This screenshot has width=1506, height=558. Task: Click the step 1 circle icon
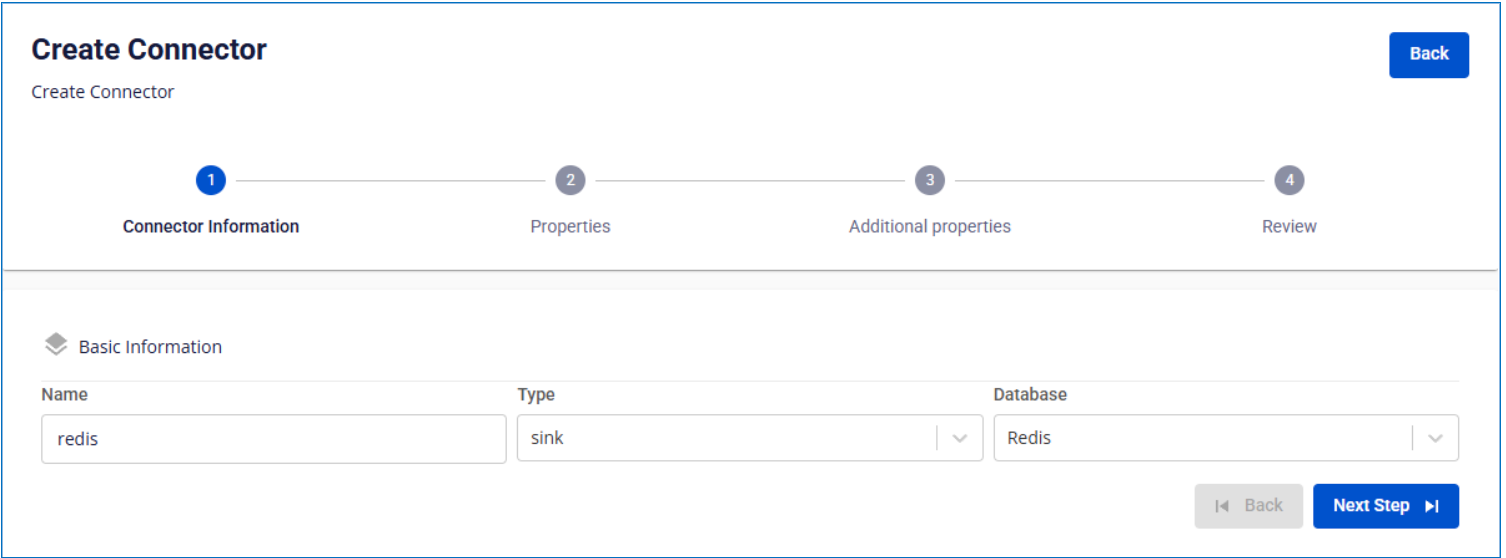point(211,180)
